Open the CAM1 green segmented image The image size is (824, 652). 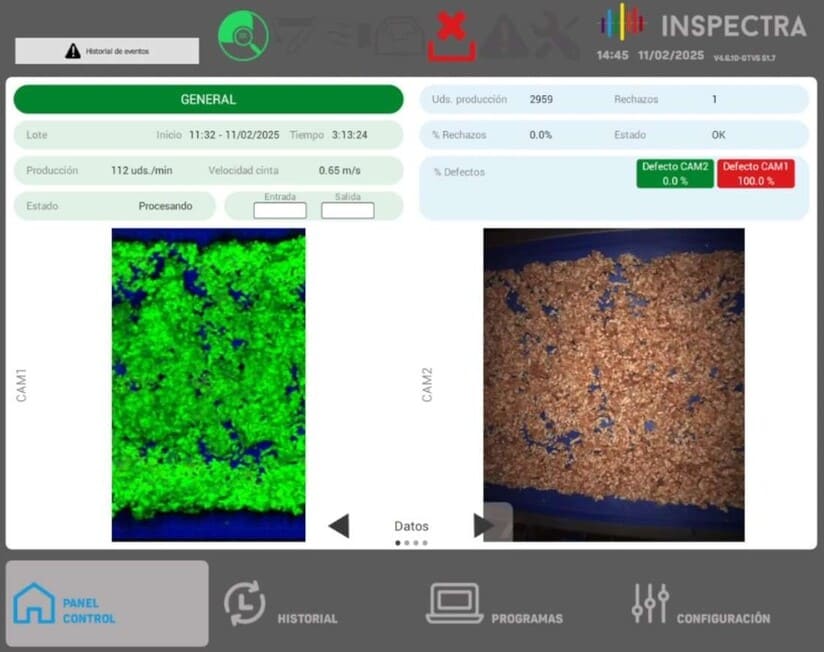coord(208,385)
